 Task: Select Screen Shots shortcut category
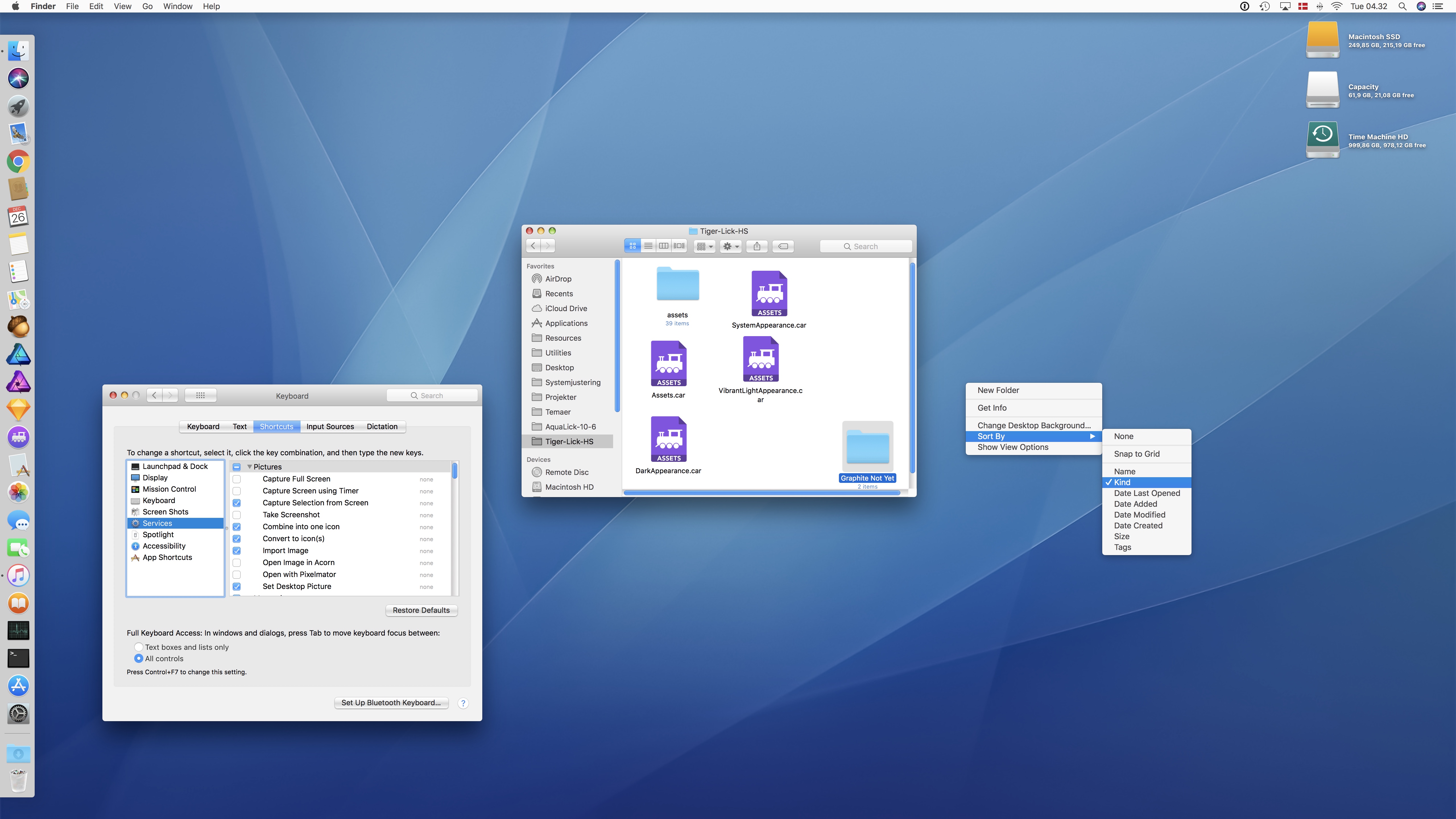point(175,512)
